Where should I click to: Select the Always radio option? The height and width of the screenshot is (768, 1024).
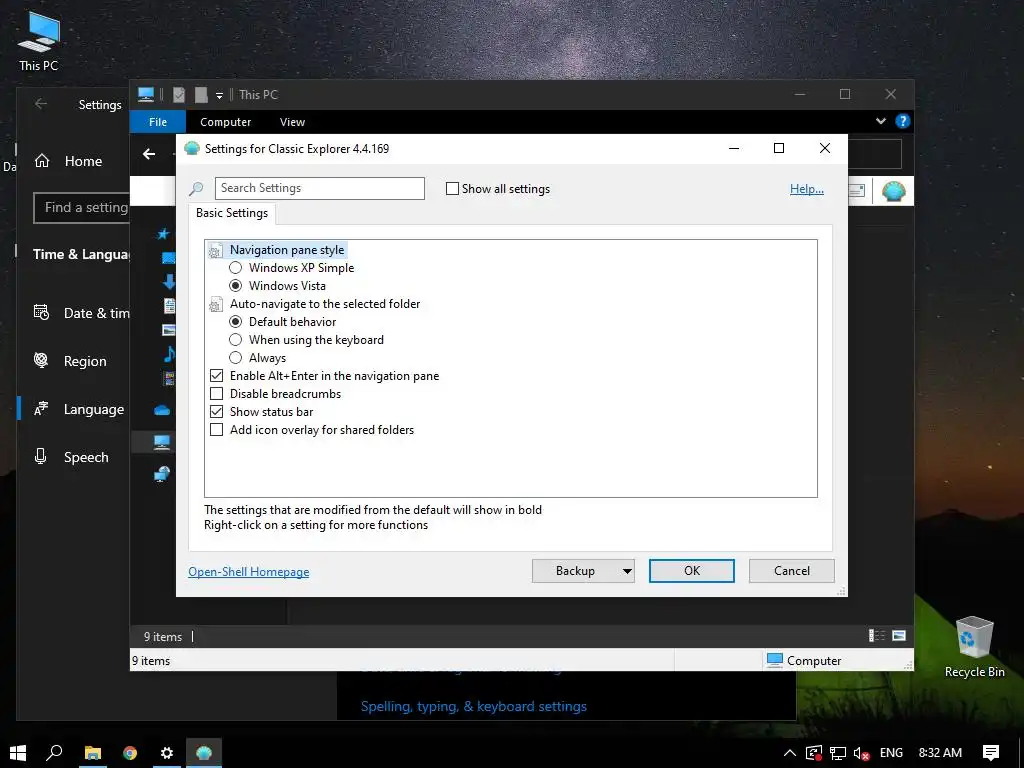236,358
